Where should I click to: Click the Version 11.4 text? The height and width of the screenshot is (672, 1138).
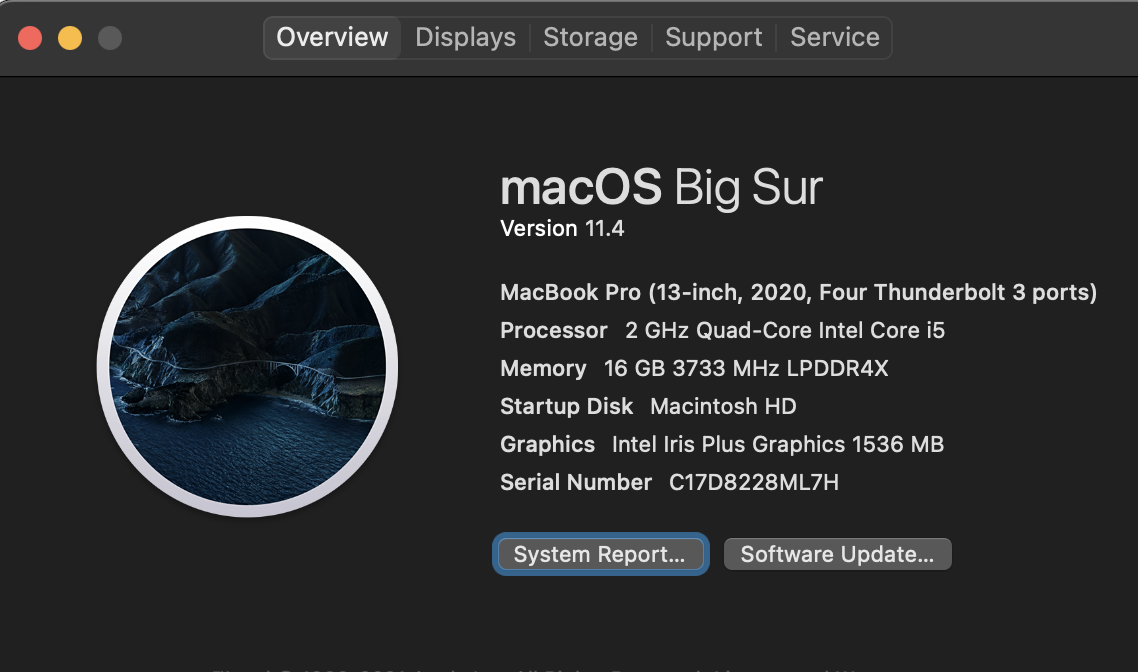coord(562,229)
